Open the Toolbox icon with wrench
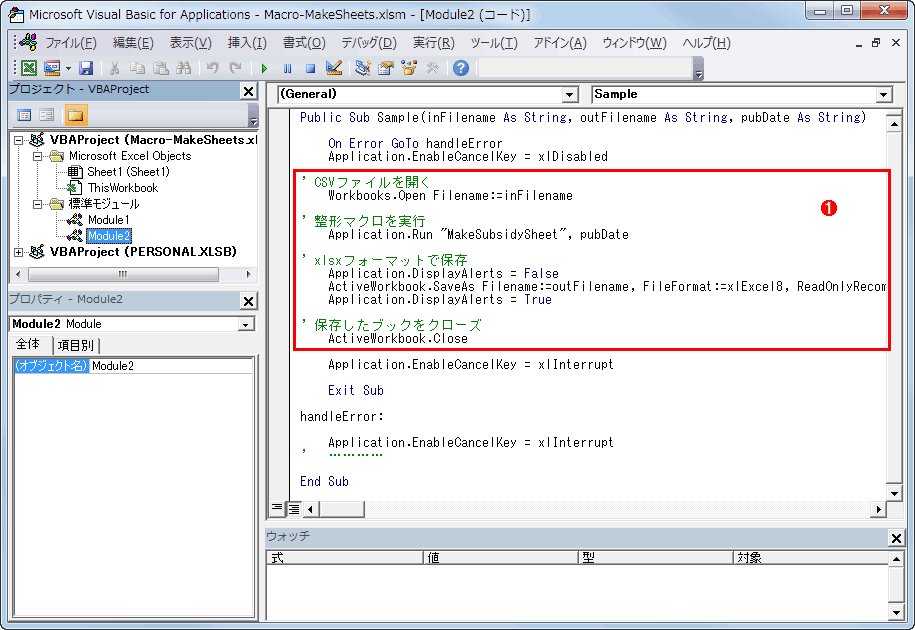Viewport: 915px width, 630px height. (x=432, y=68)
